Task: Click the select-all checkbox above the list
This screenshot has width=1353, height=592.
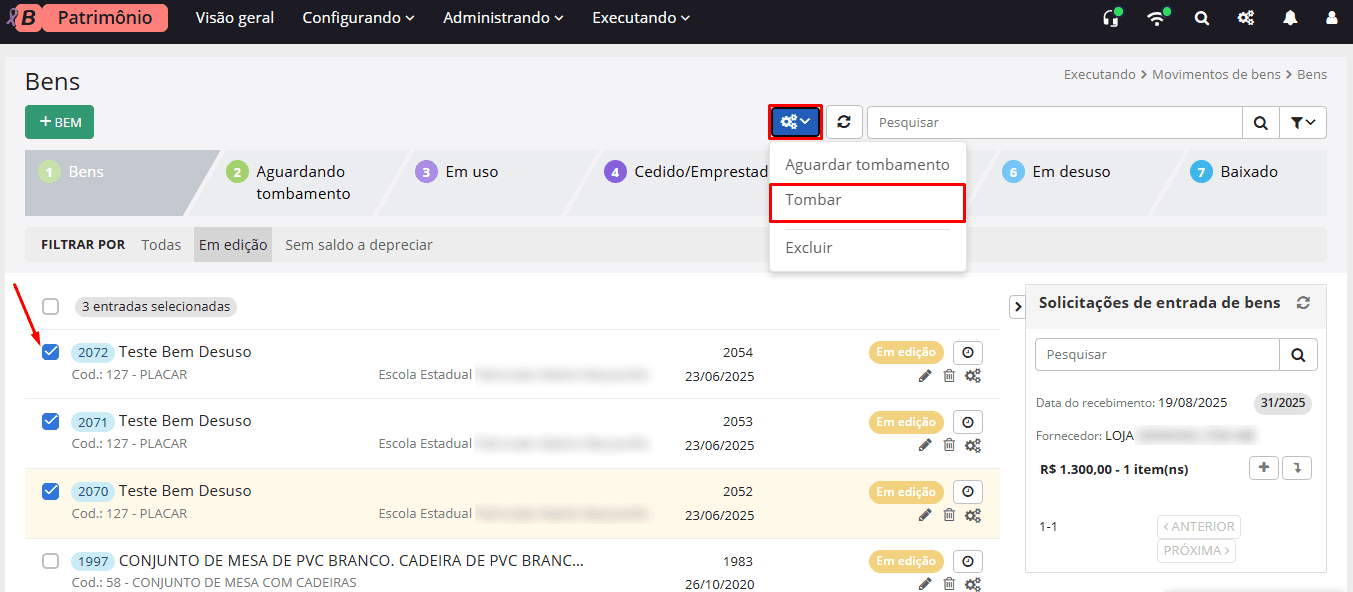Action: point(50,307)
